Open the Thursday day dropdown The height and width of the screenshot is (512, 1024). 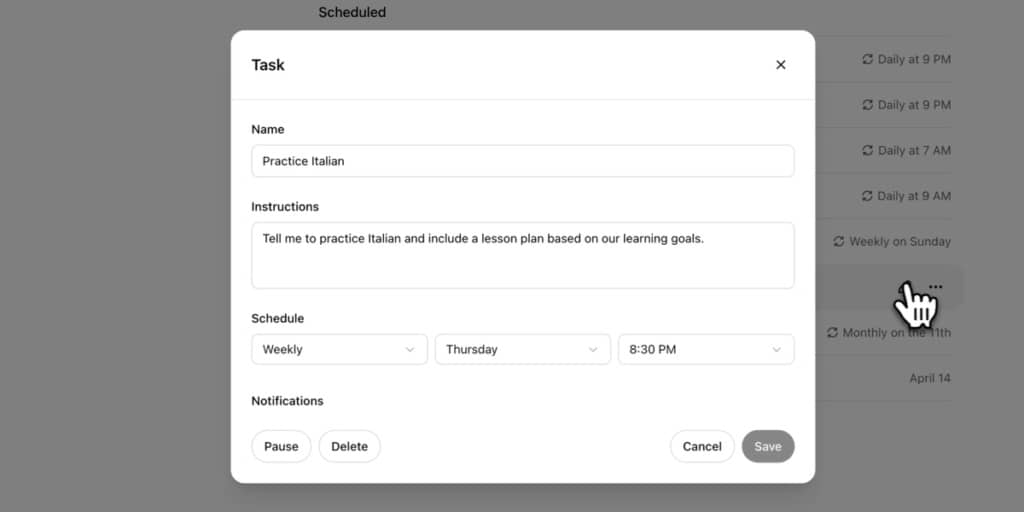(522, 349)
